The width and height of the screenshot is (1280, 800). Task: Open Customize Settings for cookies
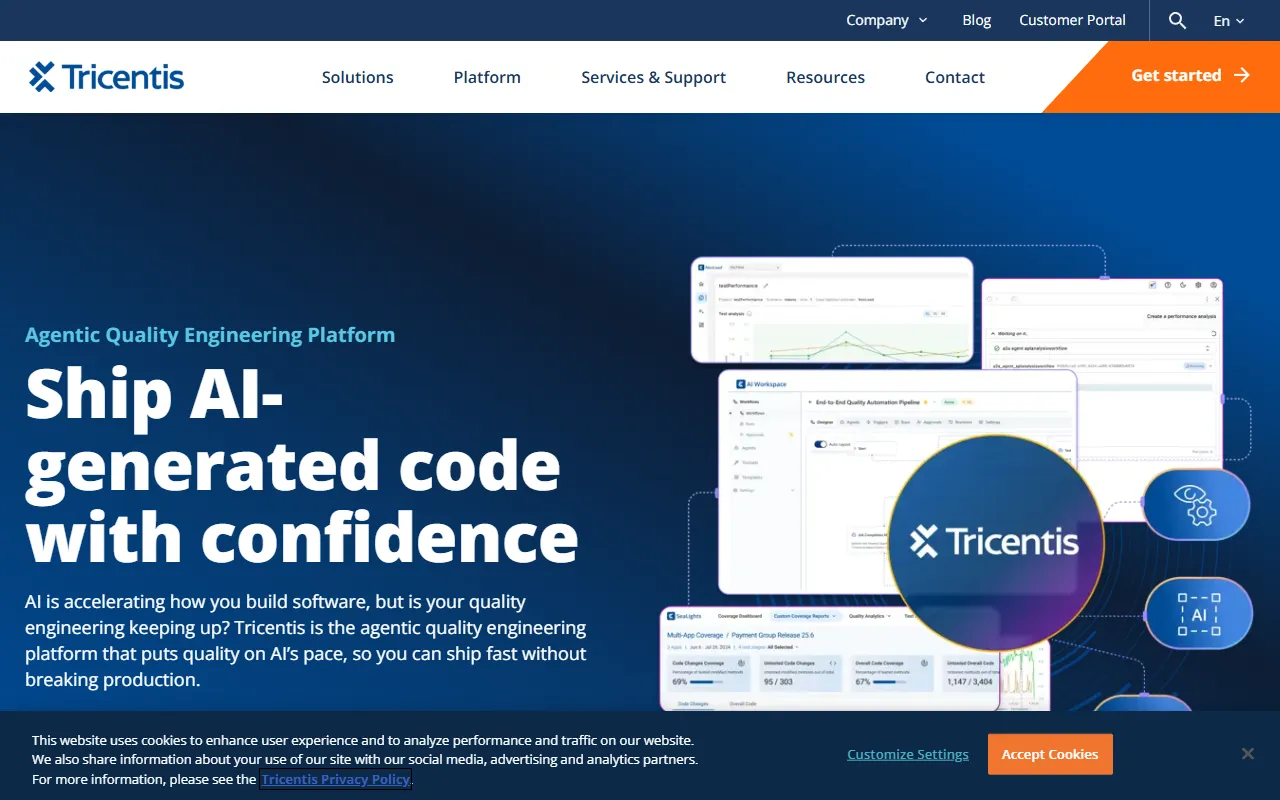(x=908, y=754)
